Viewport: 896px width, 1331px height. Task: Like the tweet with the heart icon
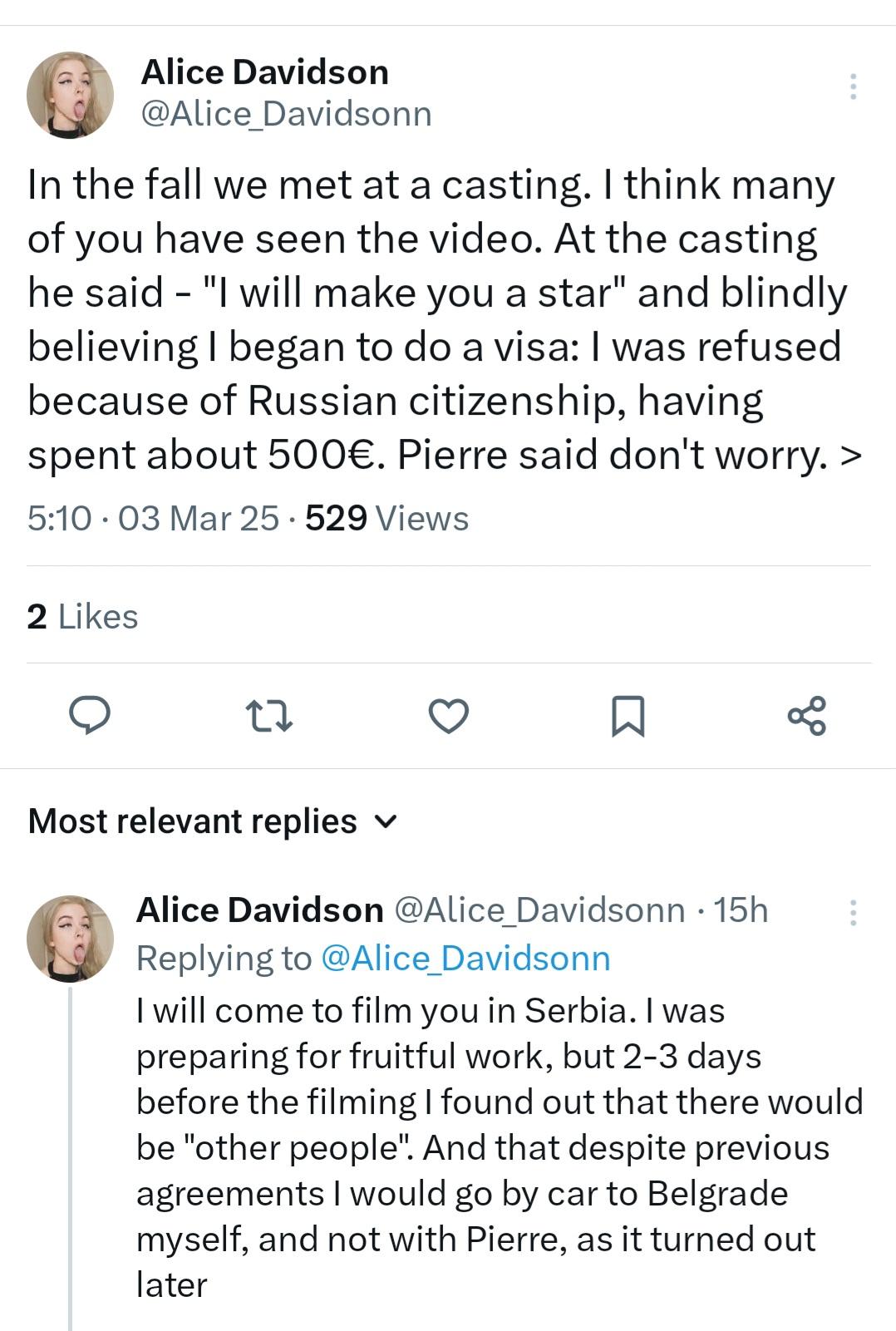tap(449, 716)
